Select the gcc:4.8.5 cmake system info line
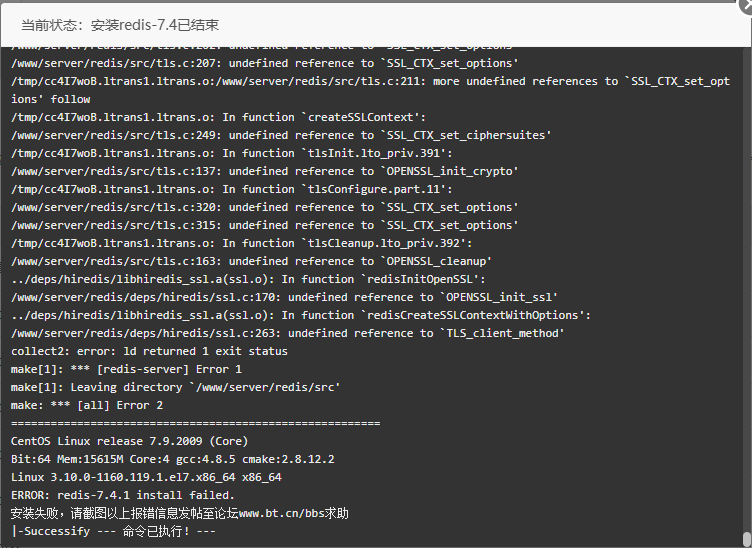752x548 pixels. click(173, 459)
